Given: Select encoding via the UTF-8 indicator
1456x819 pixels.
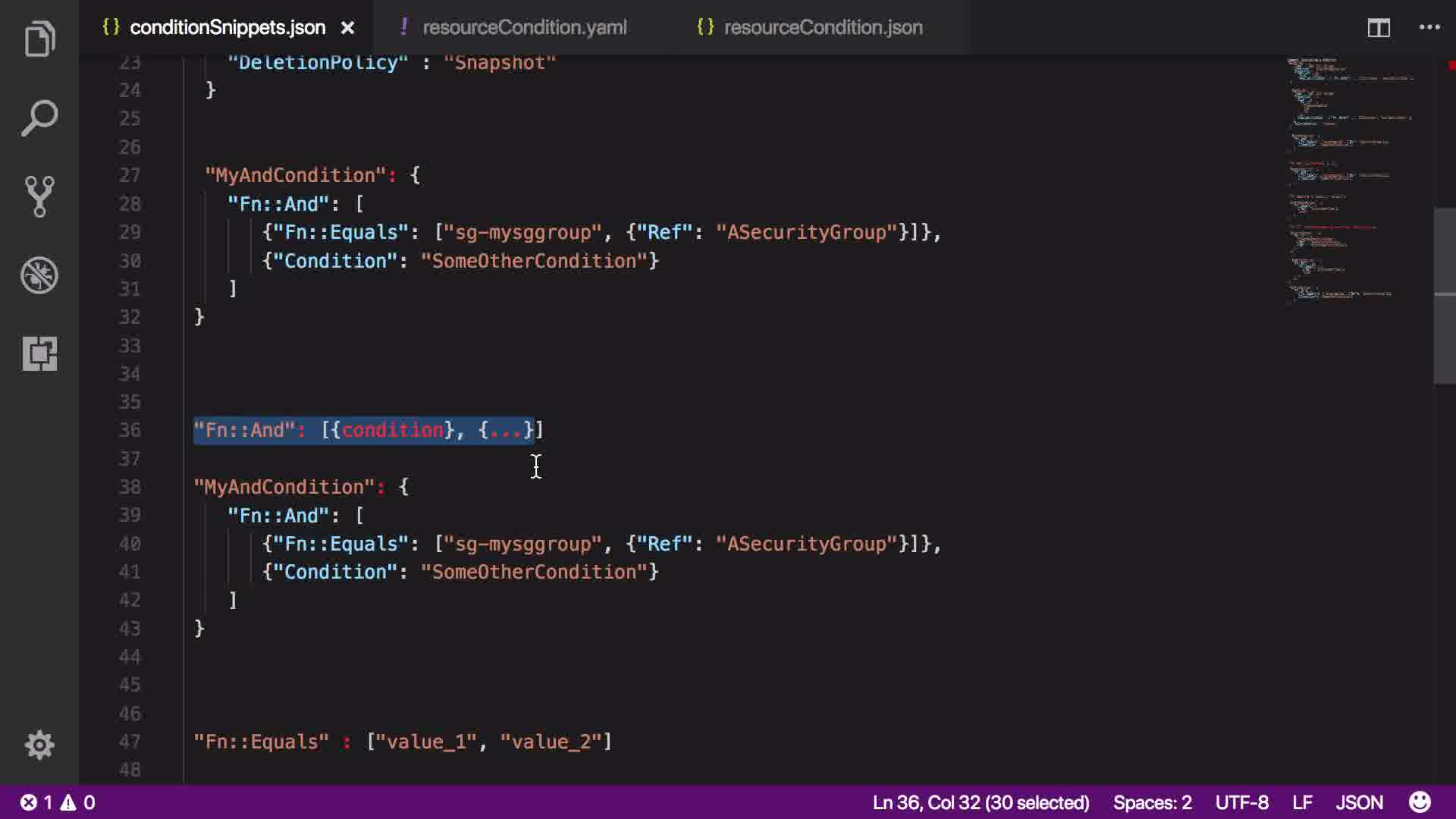Looking at the screenshot, I should point(1241,802).
